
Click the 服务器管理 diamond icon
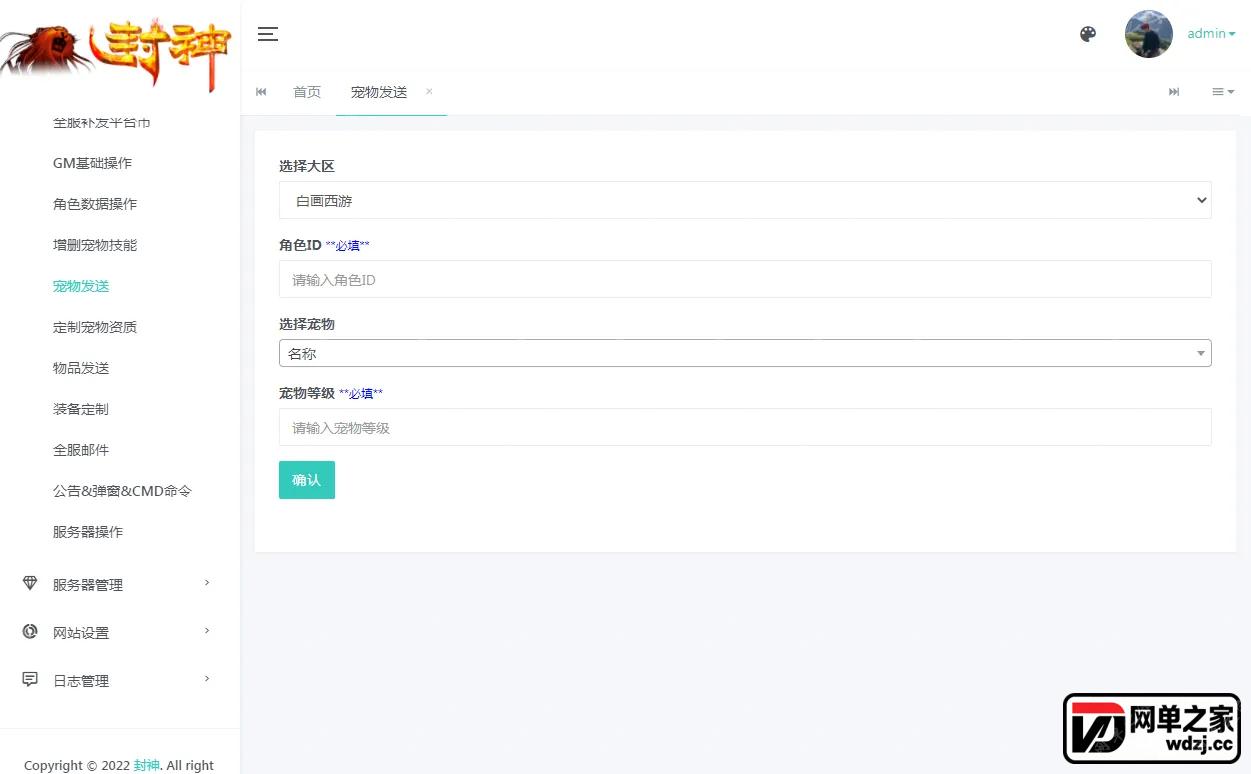pyautogui.click(x=30, y=583)
